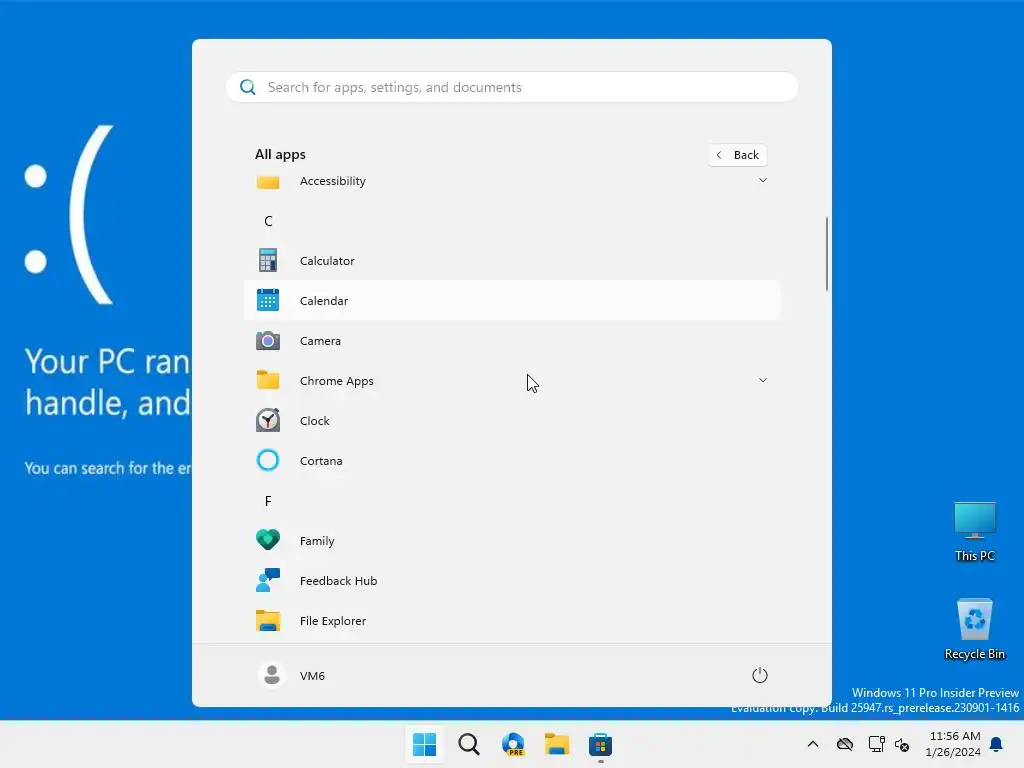Click the 'All apps' heading text

point(280,155)
